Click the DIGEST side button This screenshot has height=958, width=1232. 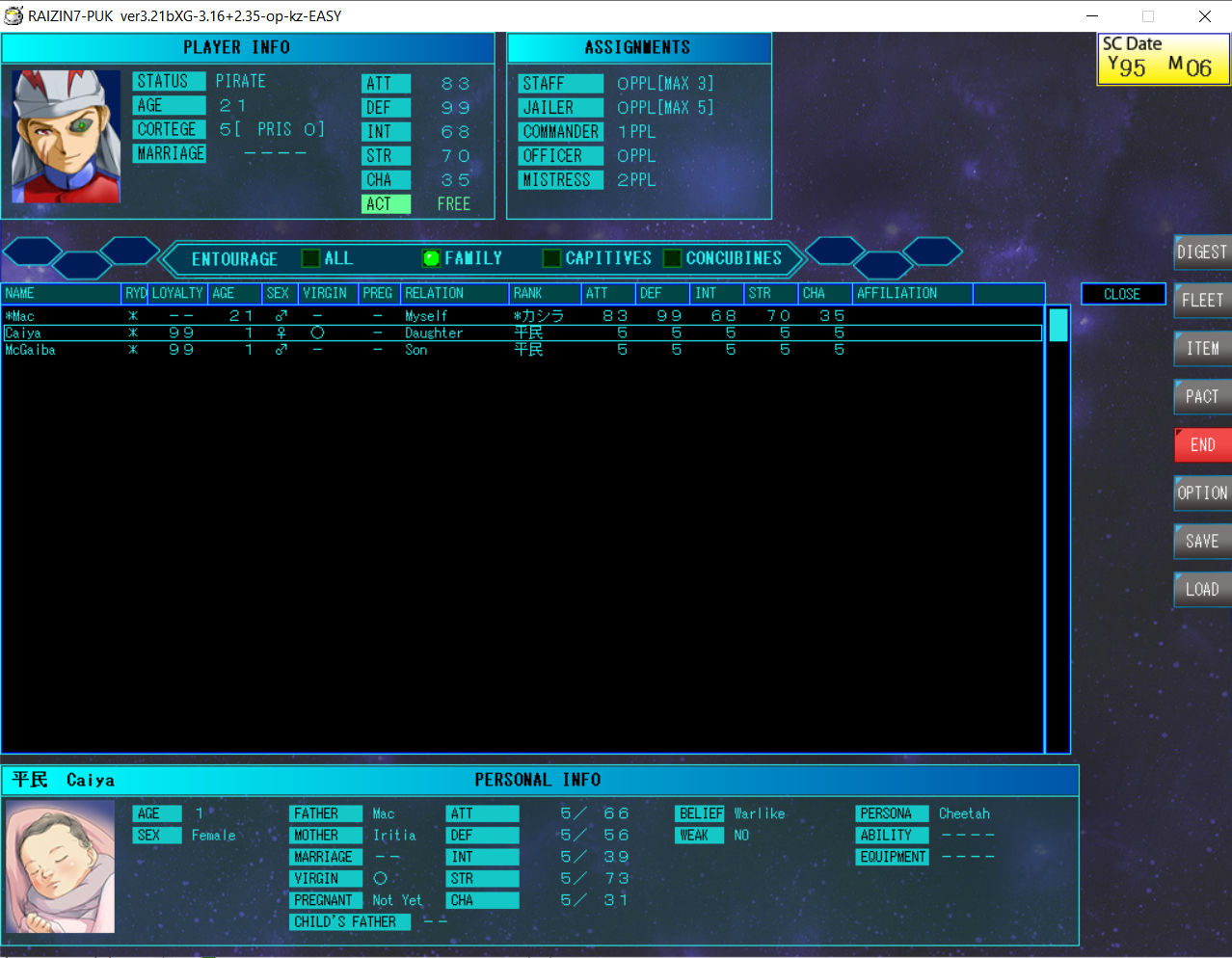(x=1201, y=253)
